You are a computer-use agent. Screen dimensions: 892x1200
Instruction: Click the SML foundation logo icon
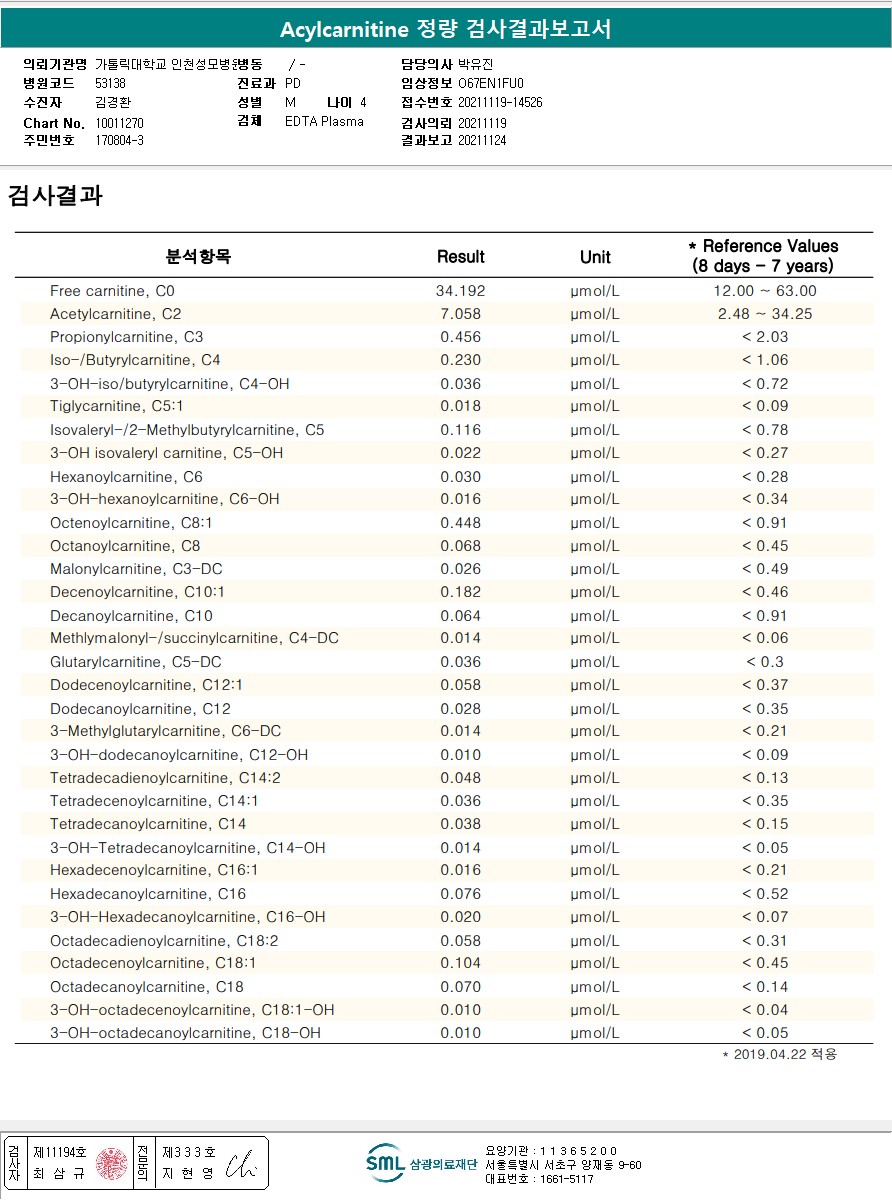(385, 1163)
